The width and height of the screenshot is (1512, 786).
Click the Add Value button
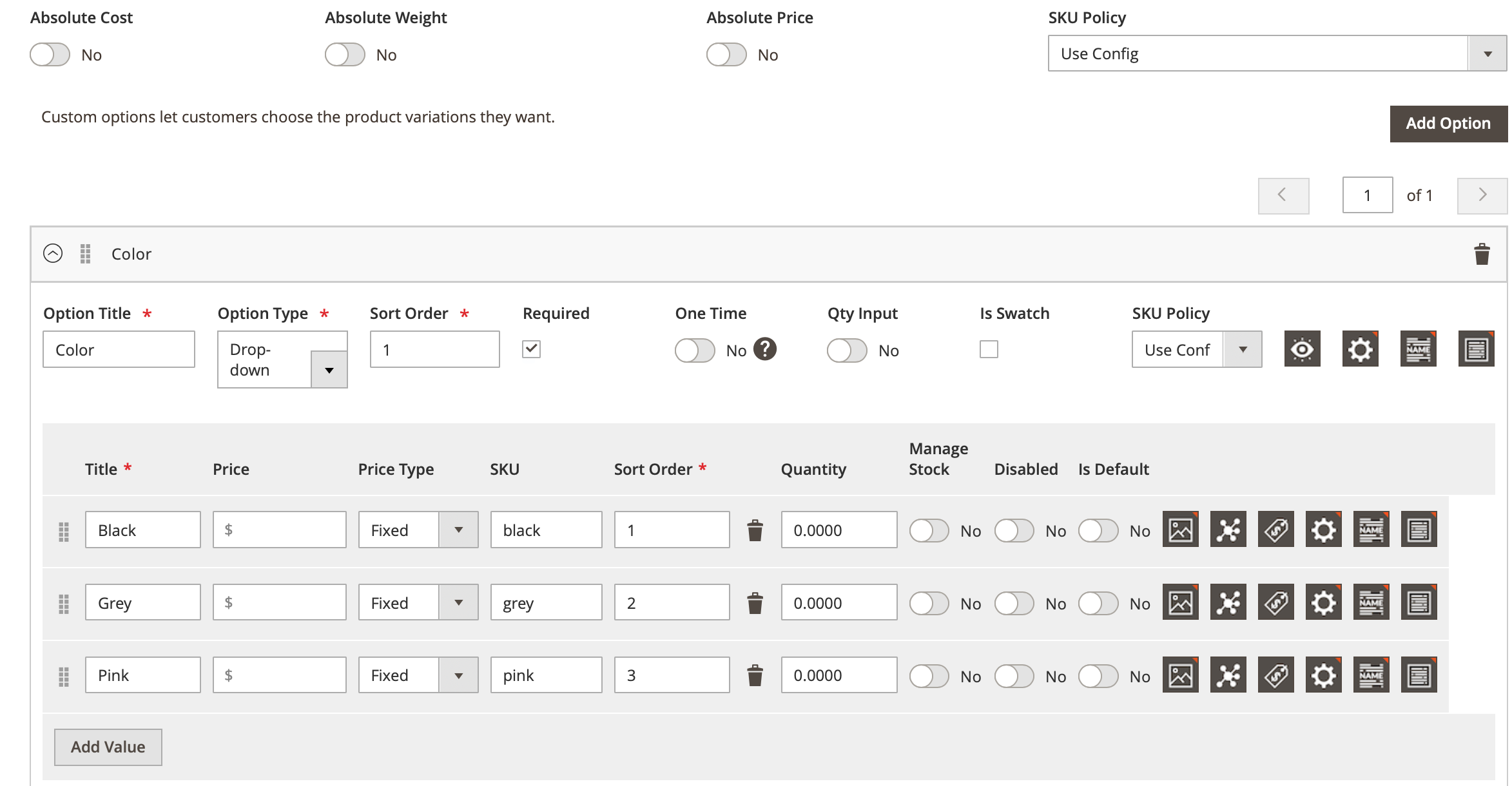tap(108, 747)
